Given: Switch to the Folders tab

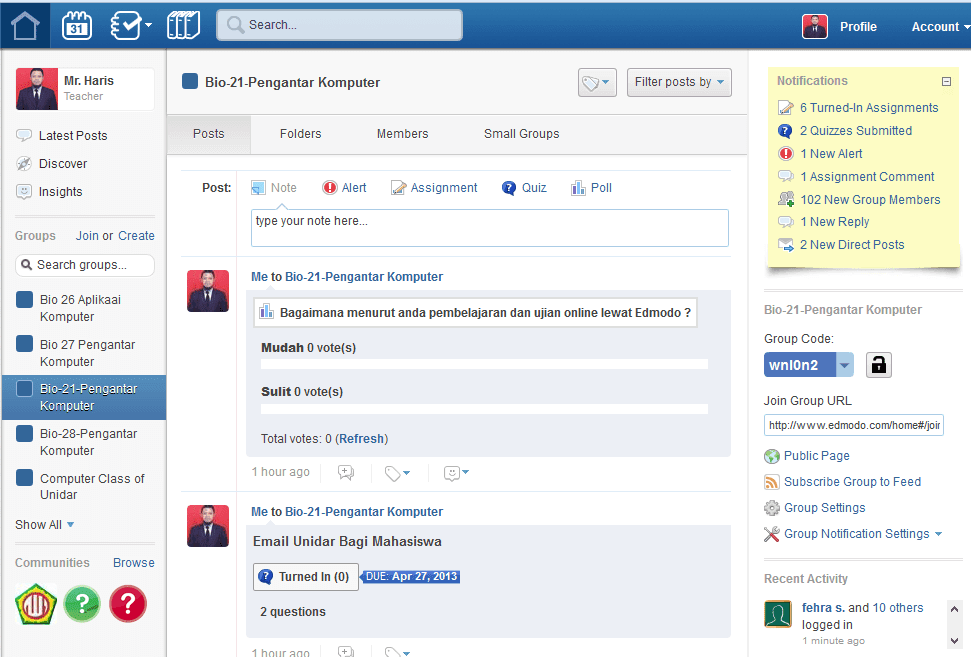Looking at the screenshot, I should [300, 134].
